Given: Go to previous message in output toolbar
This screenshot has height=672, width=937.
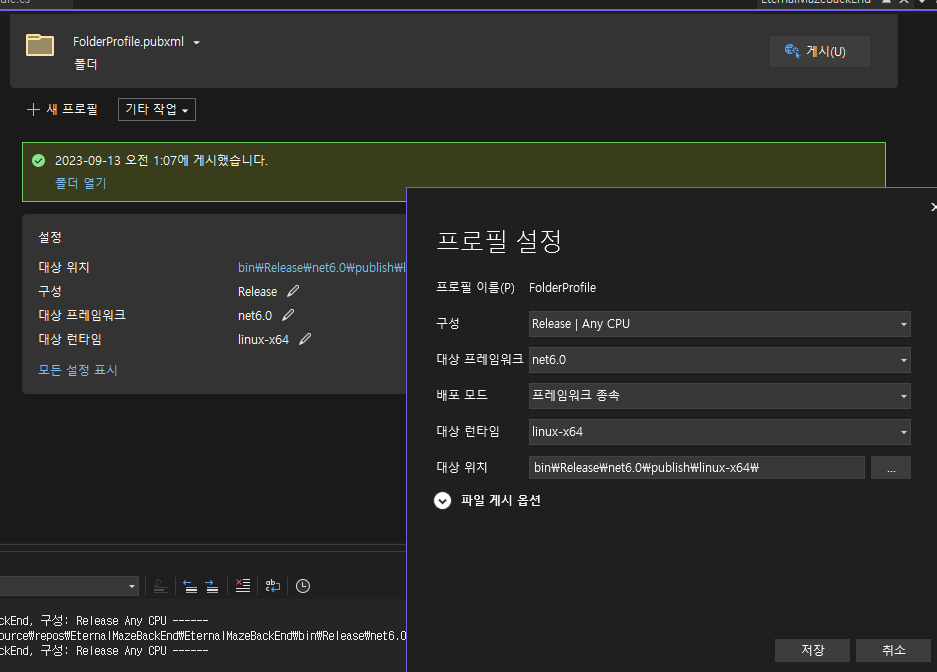Looking at the screenshot, I should click(190, 586).
